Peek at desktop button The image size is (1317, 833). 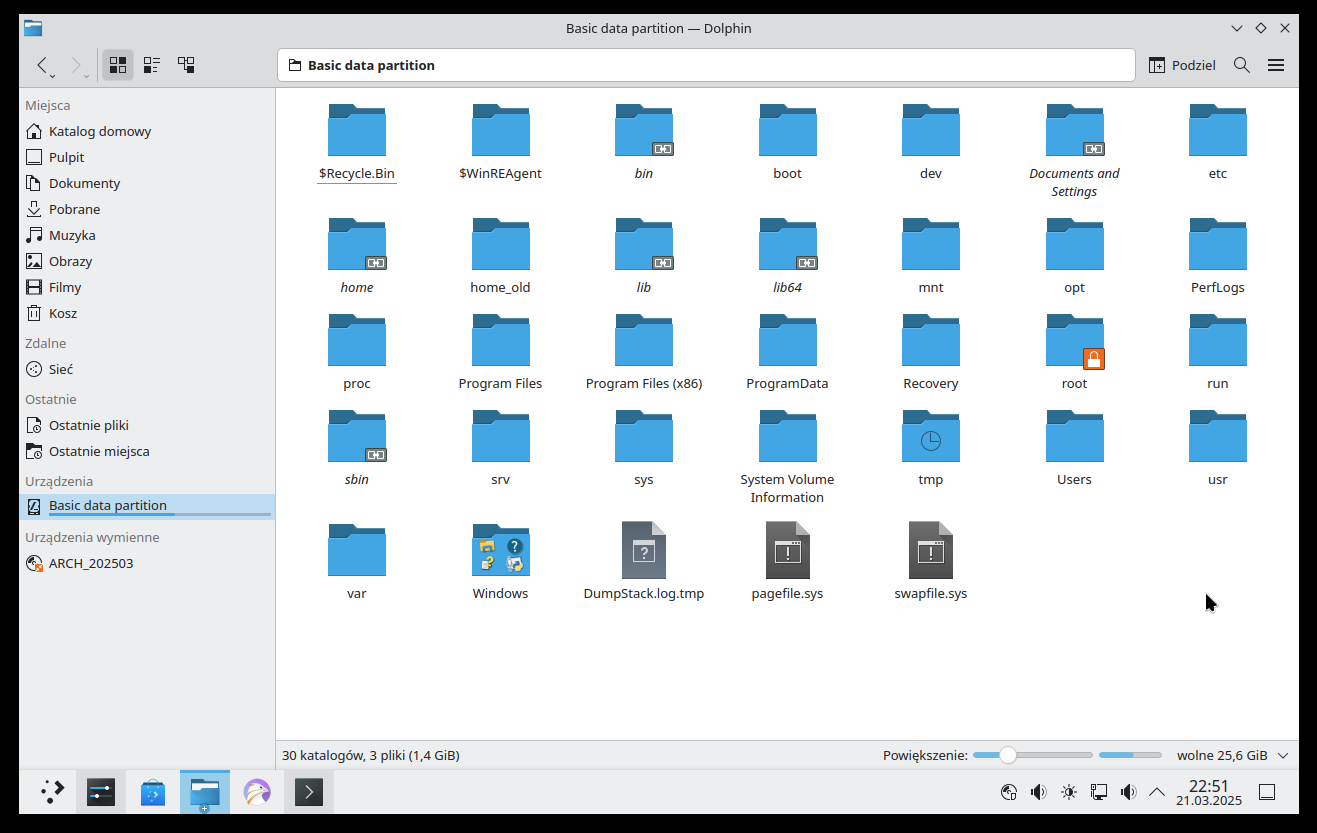pyautogui.click(x=1267, y=792)
